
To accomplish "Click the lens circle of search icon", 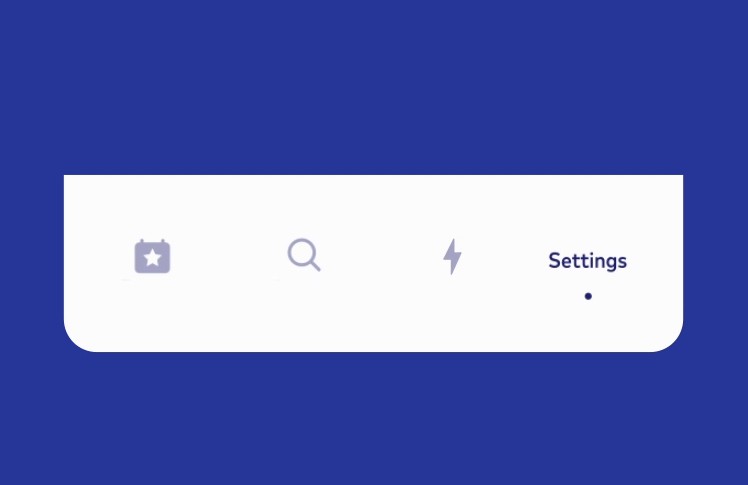I will (301, 252).
